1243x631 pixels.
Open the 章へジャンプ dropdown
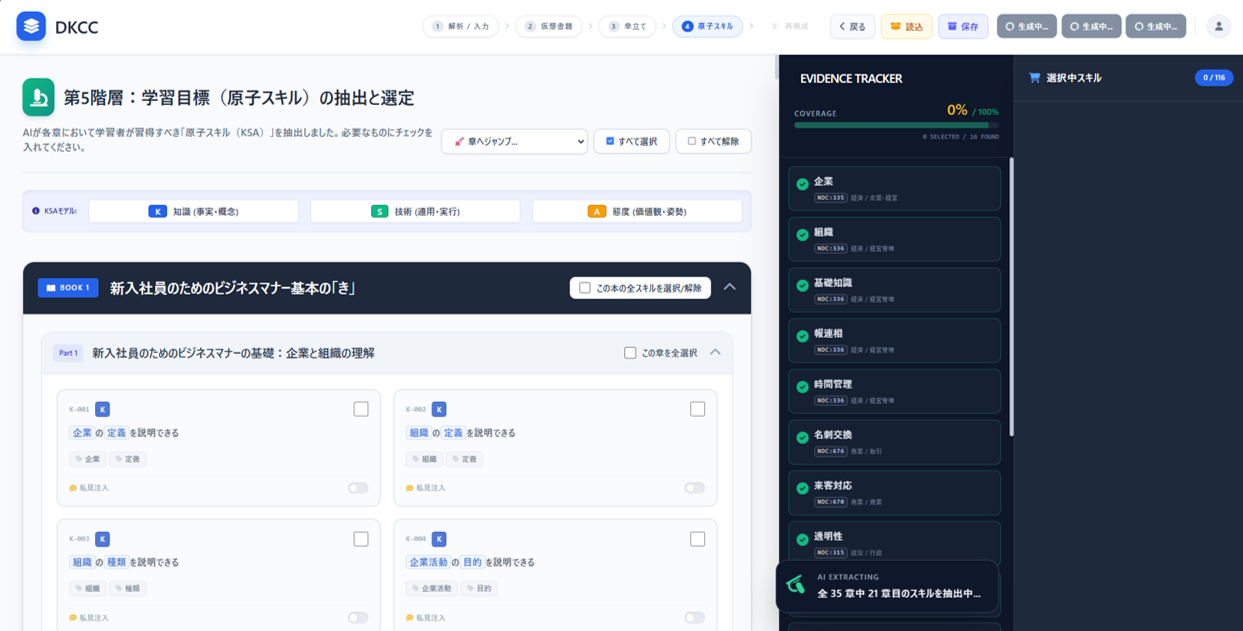[x=514, y=141]
